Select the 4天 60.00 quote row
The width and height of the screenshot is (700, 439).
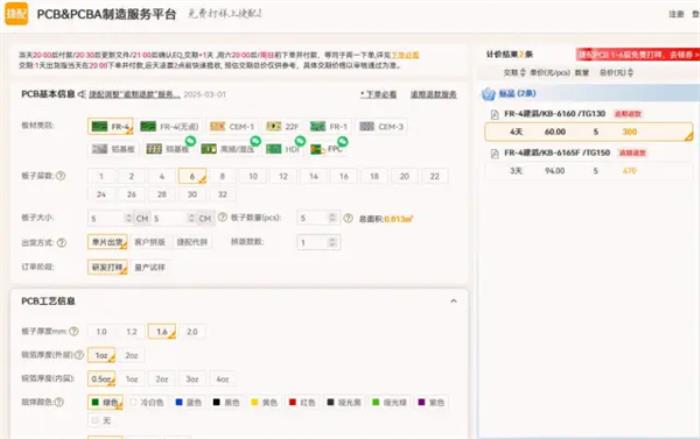[x=588, y=132]
